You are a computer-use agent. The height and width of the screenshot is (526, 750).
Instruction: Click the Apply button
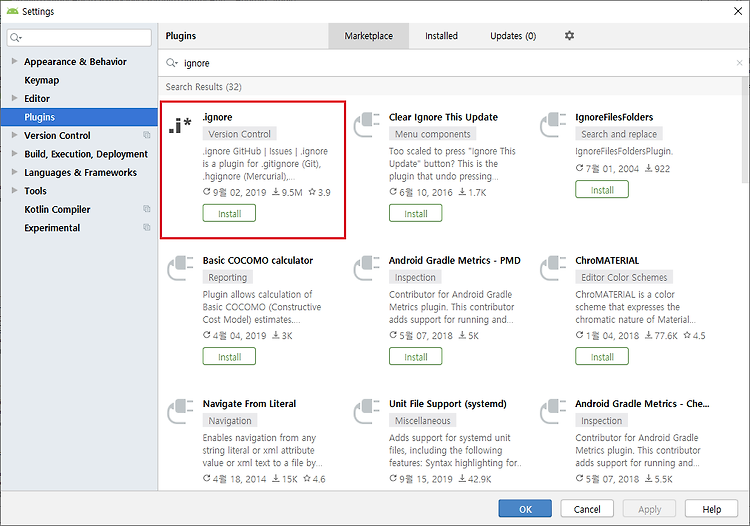coord(649,509)
